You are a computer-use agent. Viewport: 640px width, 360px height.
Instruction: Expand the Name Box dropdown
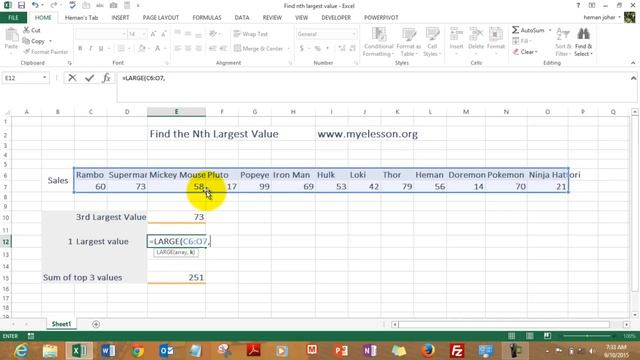click(x=44, y=78)
